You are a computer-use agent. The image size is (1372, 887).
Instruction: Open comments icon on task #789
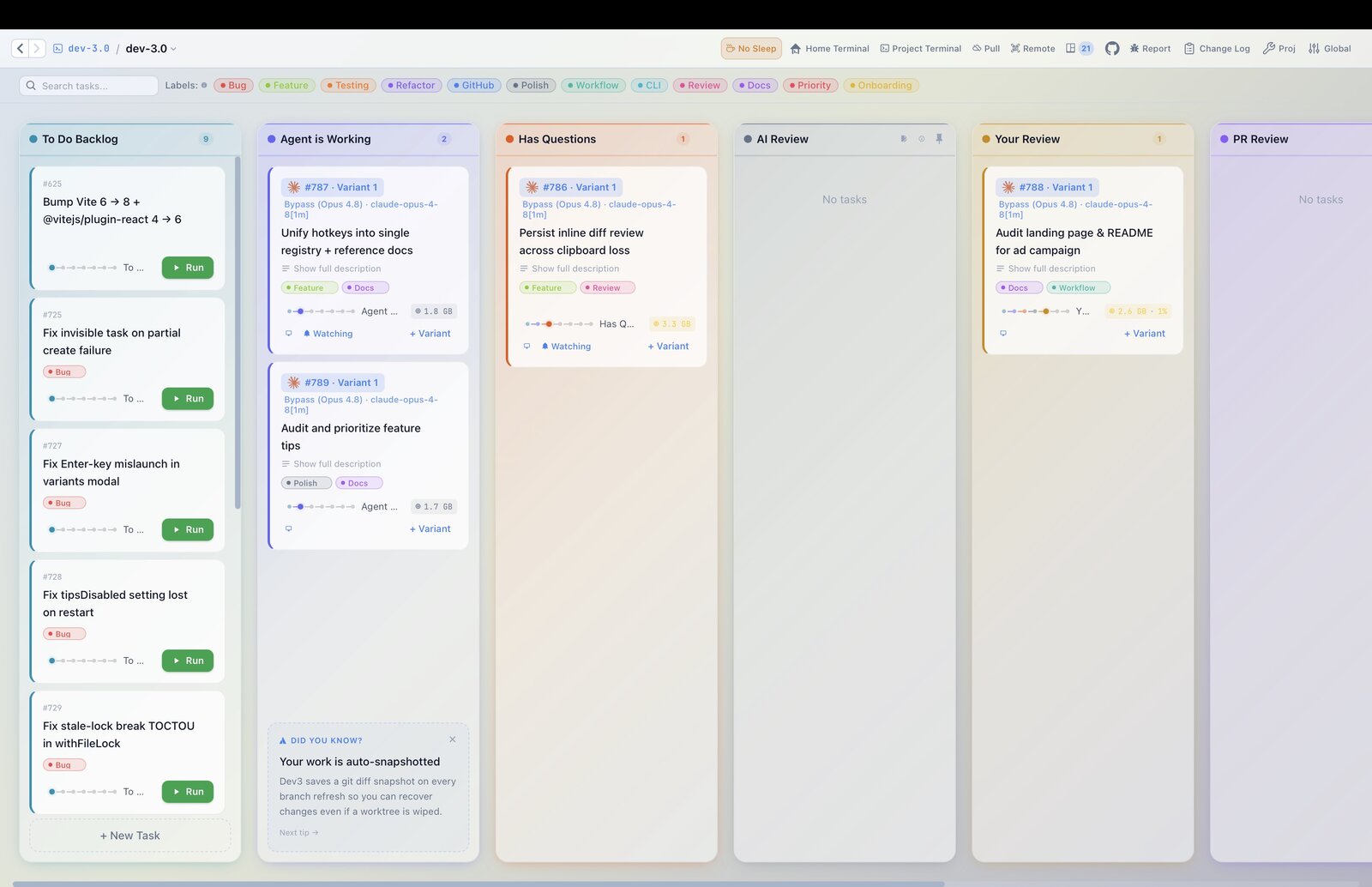point(289,529)
